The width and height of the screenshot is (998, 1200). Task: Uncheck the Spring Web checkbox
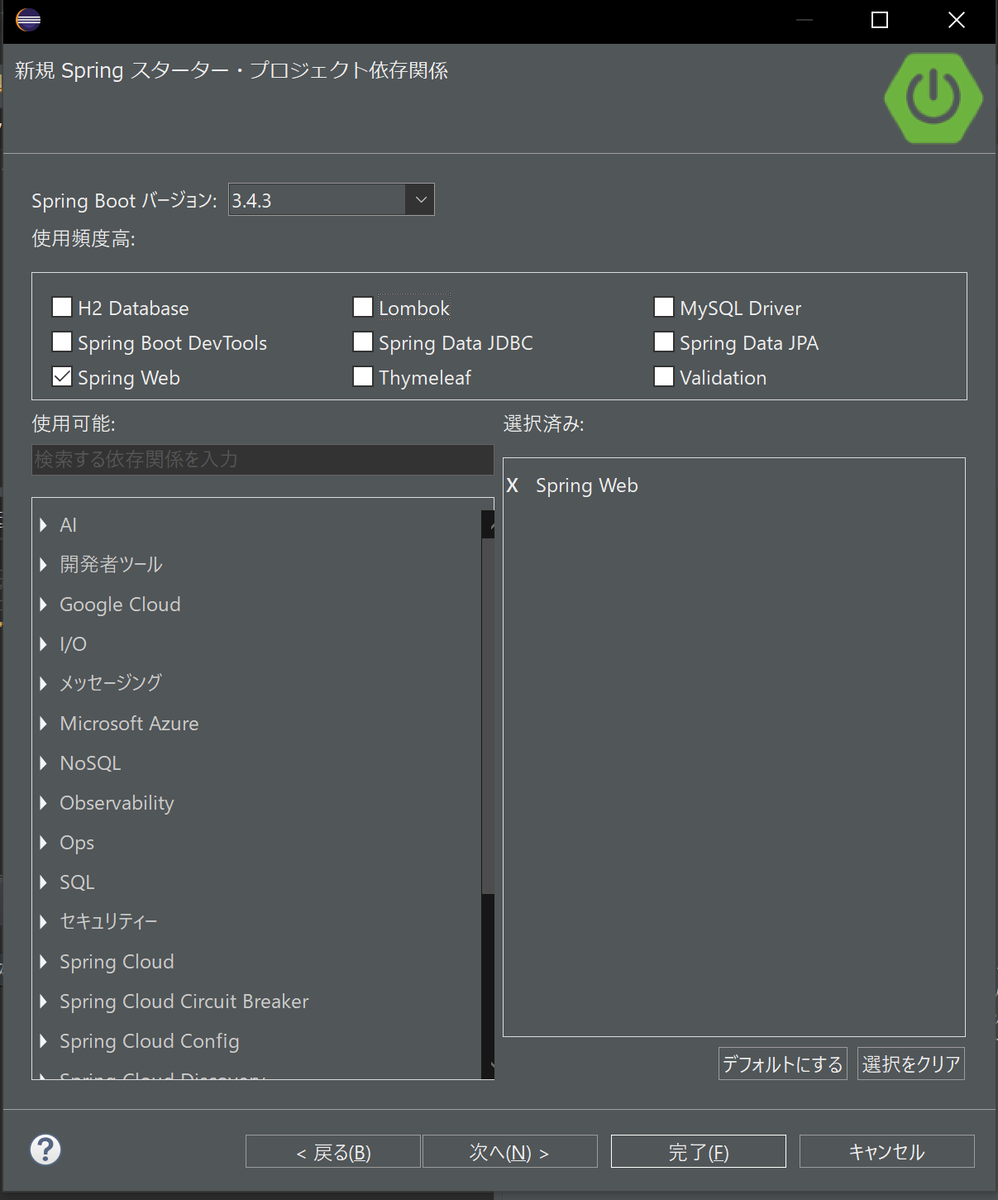[62, 377]
